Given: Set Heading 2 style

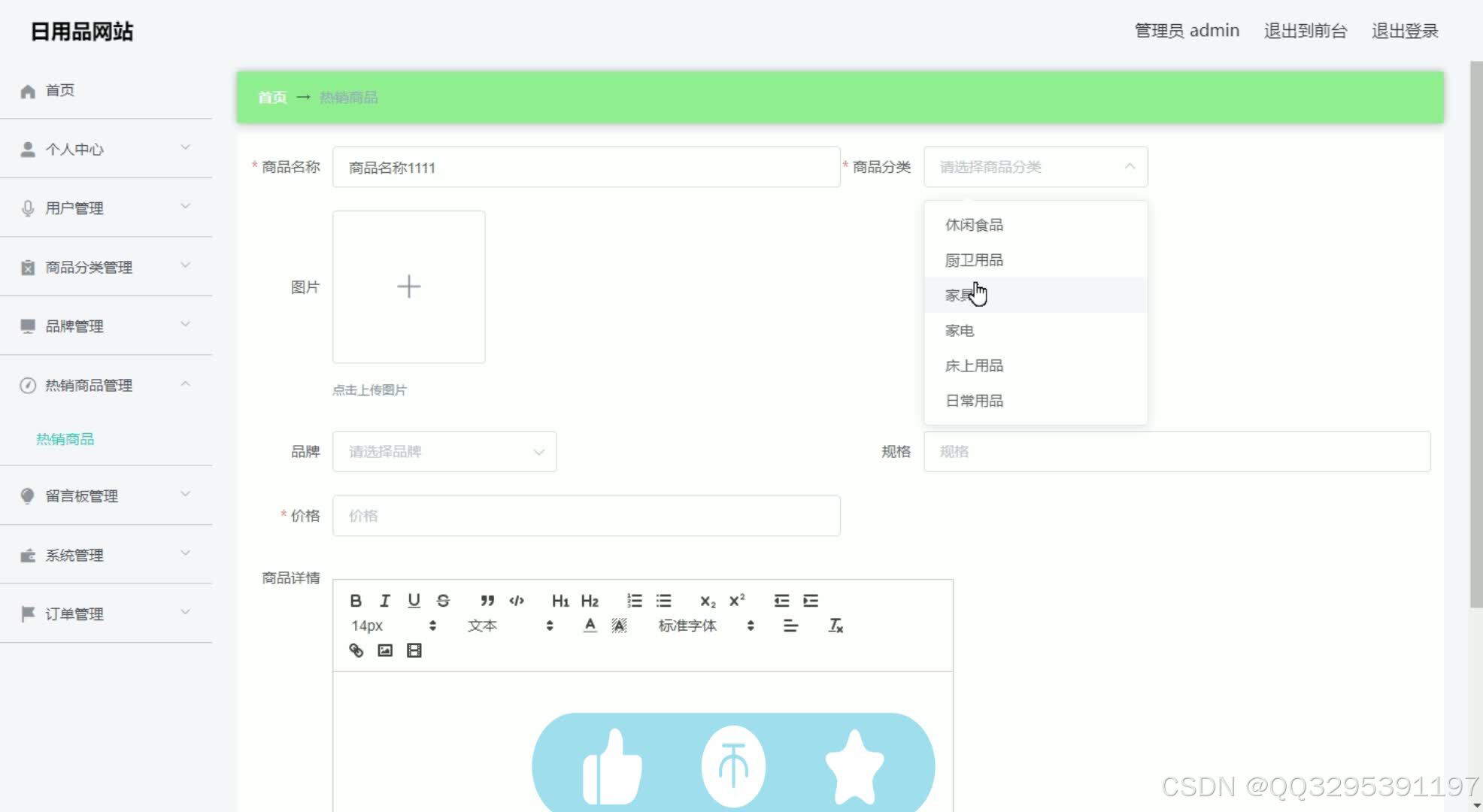Looking at the screenshot, I should [590, 601].
